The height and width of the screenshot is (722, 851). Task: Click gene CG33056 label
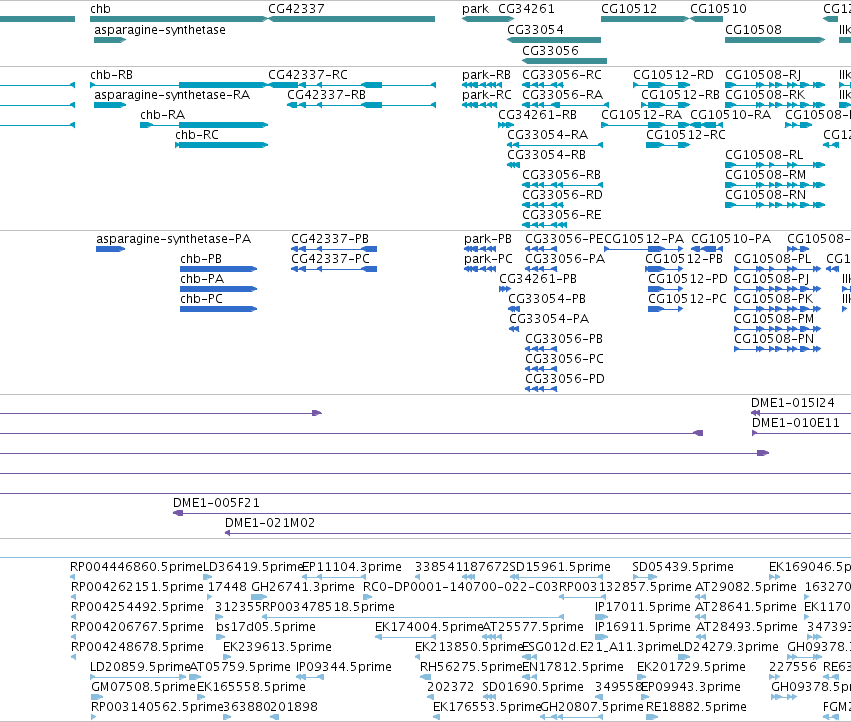[x=550, y=50]
